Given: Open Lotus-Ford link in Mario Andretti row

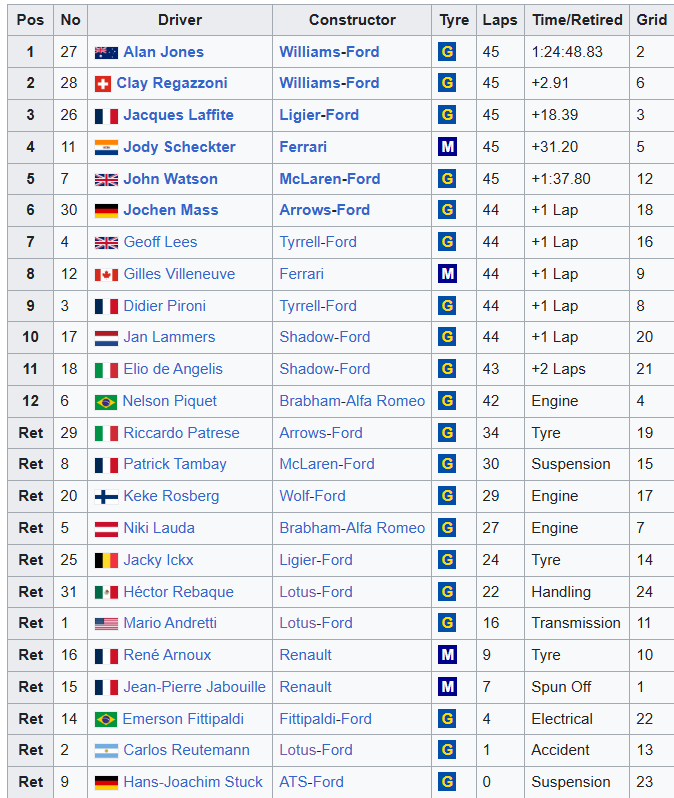Looking at the screenshot, I should (316, 623).
